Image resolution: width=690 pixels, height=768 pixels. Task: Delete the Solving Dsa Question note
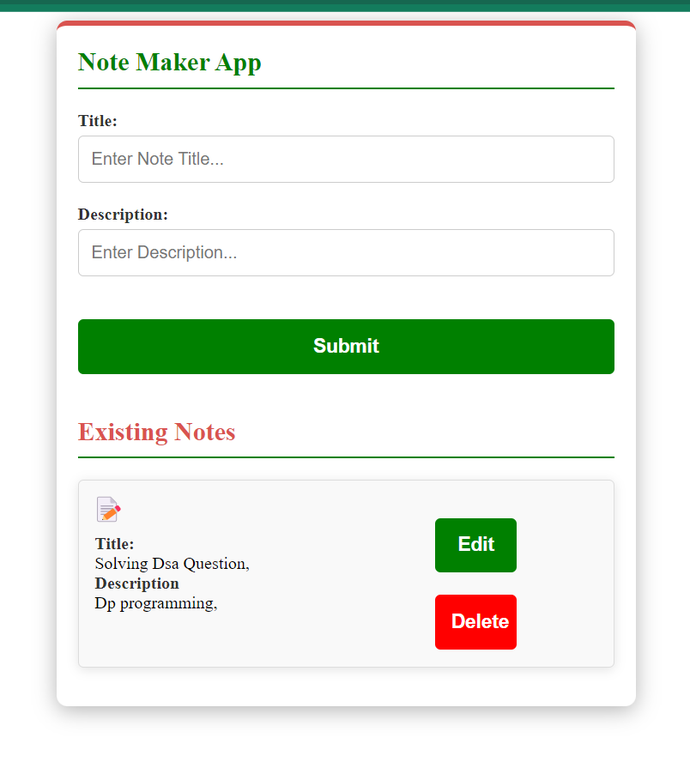pos(476,622)
